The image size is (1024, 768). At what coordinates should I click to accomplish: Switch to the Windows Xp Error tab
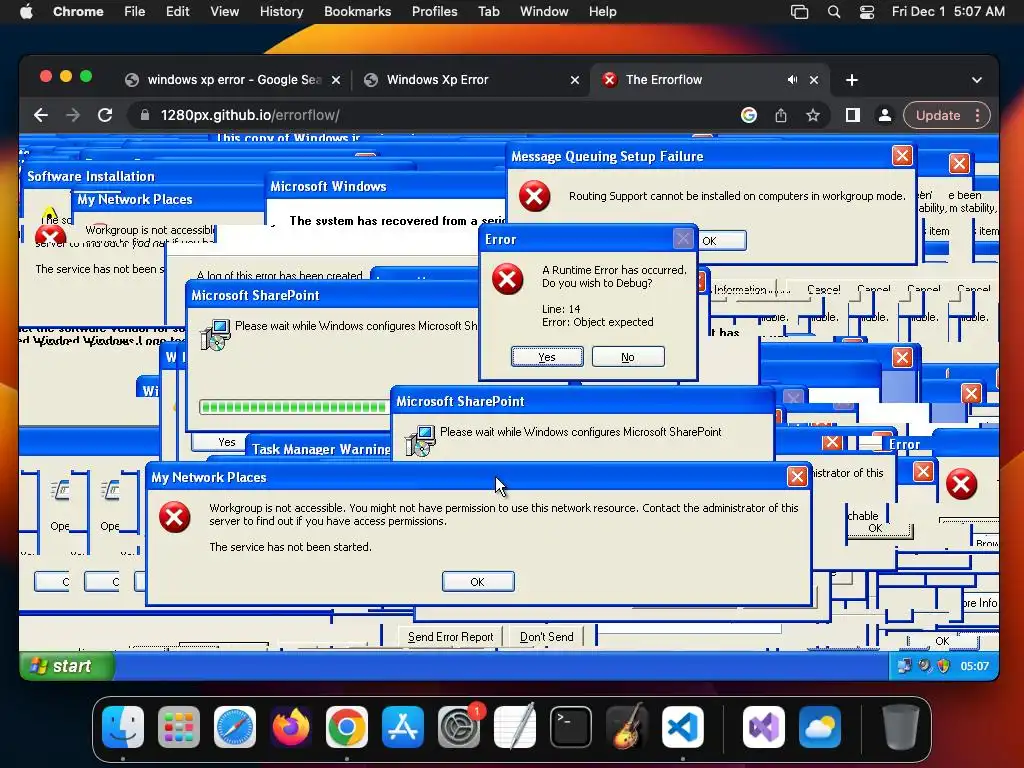(x=470, y=80)
